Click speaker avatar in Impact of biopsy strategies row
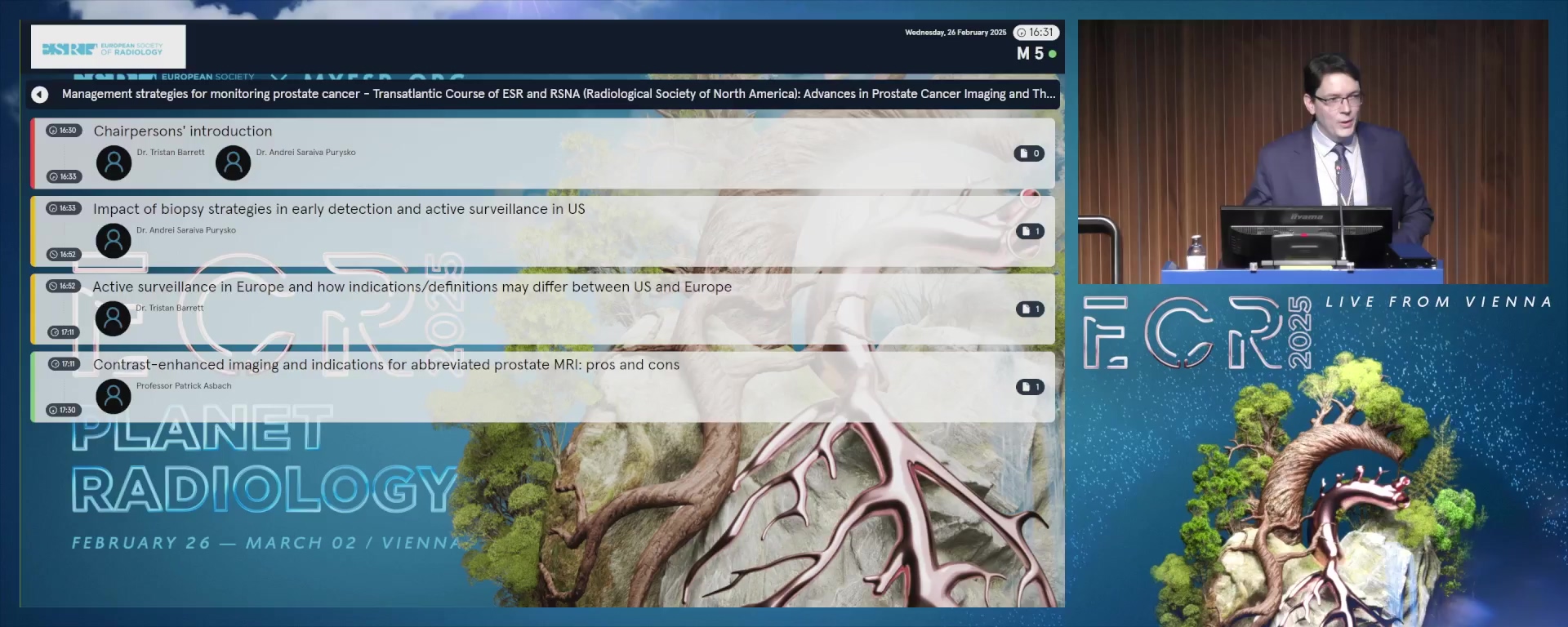 (x=114, y=240)
